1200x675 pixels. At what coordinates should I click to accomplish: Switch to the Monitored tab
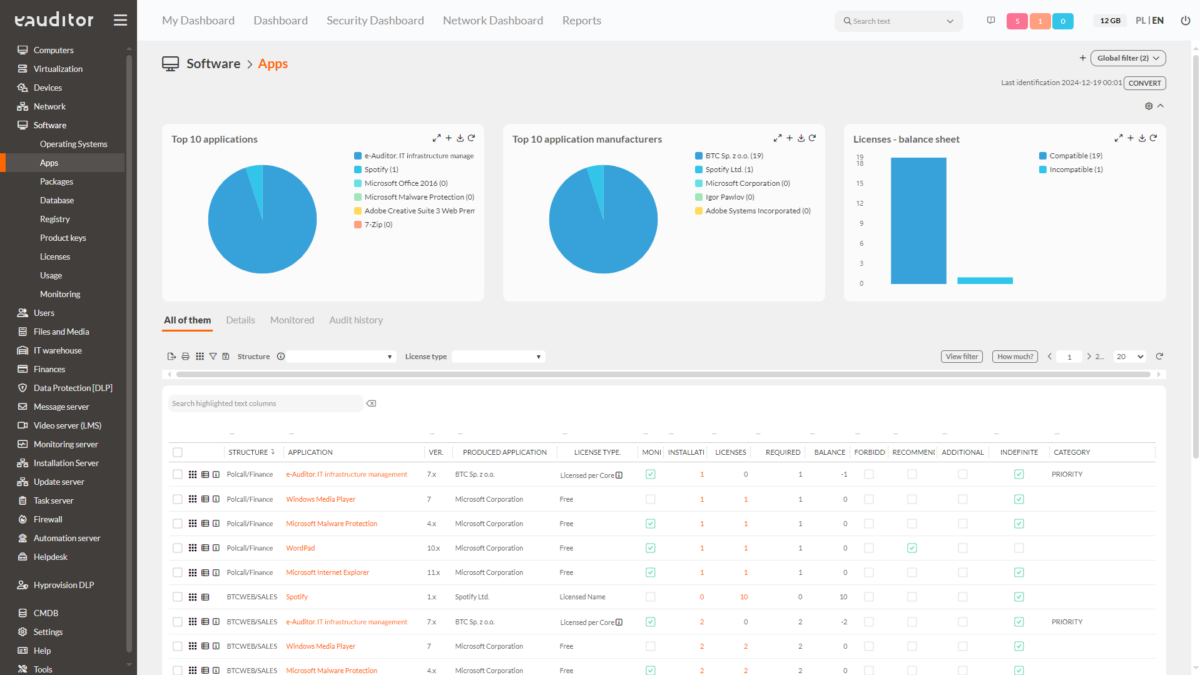(x=292, y=320)
